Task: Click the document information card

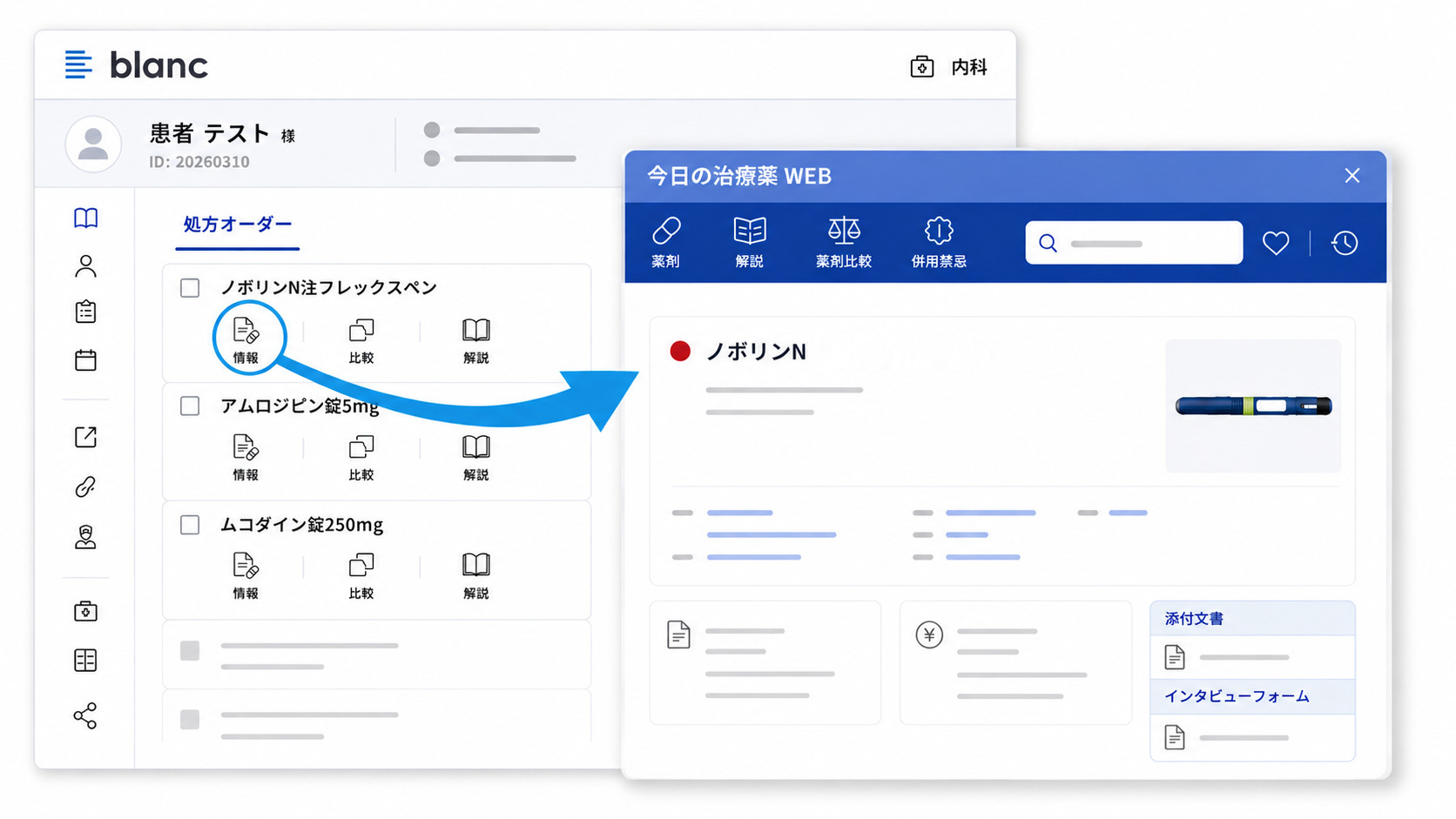Action: point(765,662)
